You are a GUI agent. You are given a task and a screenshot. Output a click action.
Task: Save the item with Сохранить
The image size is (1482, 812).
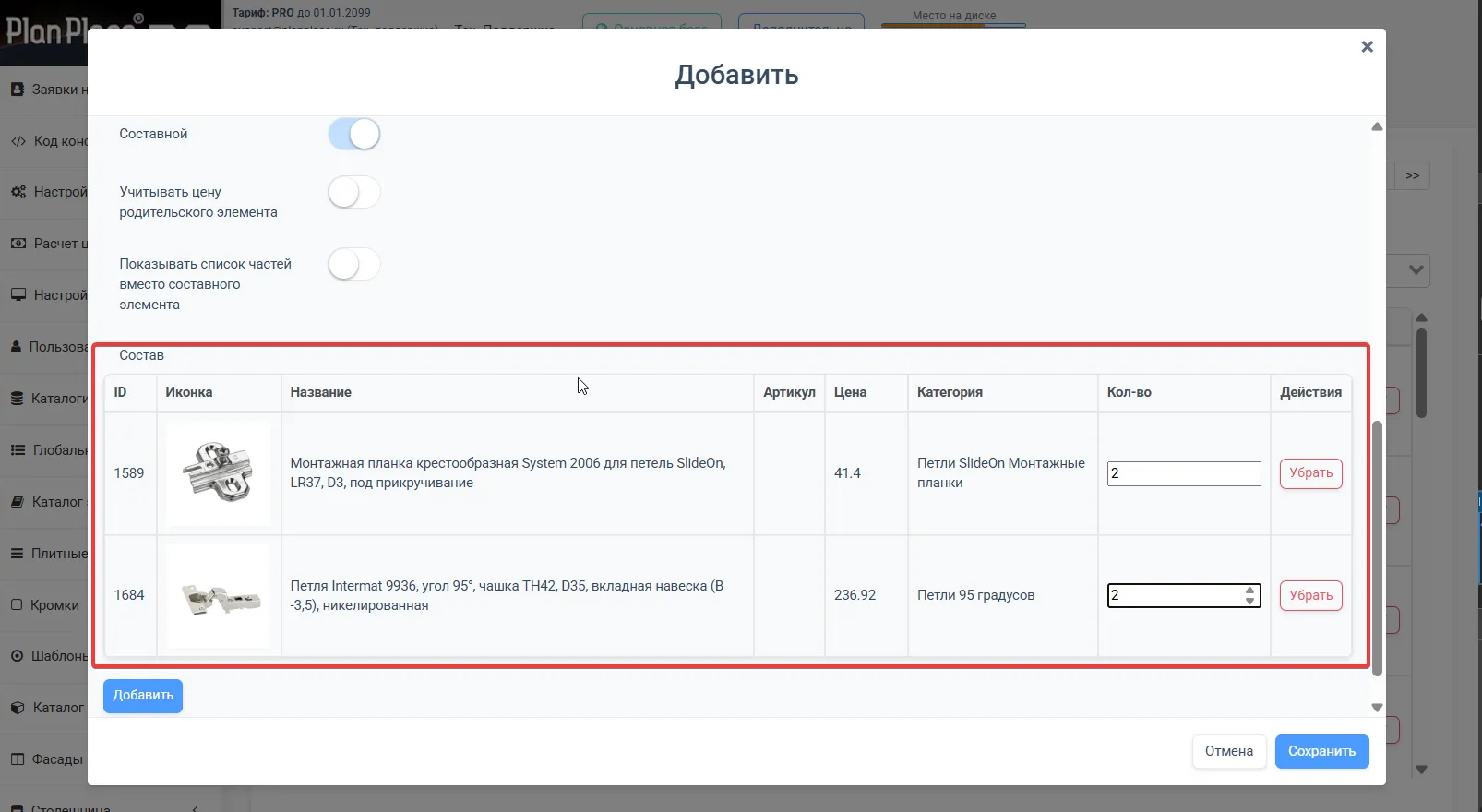coord(1321,751)
